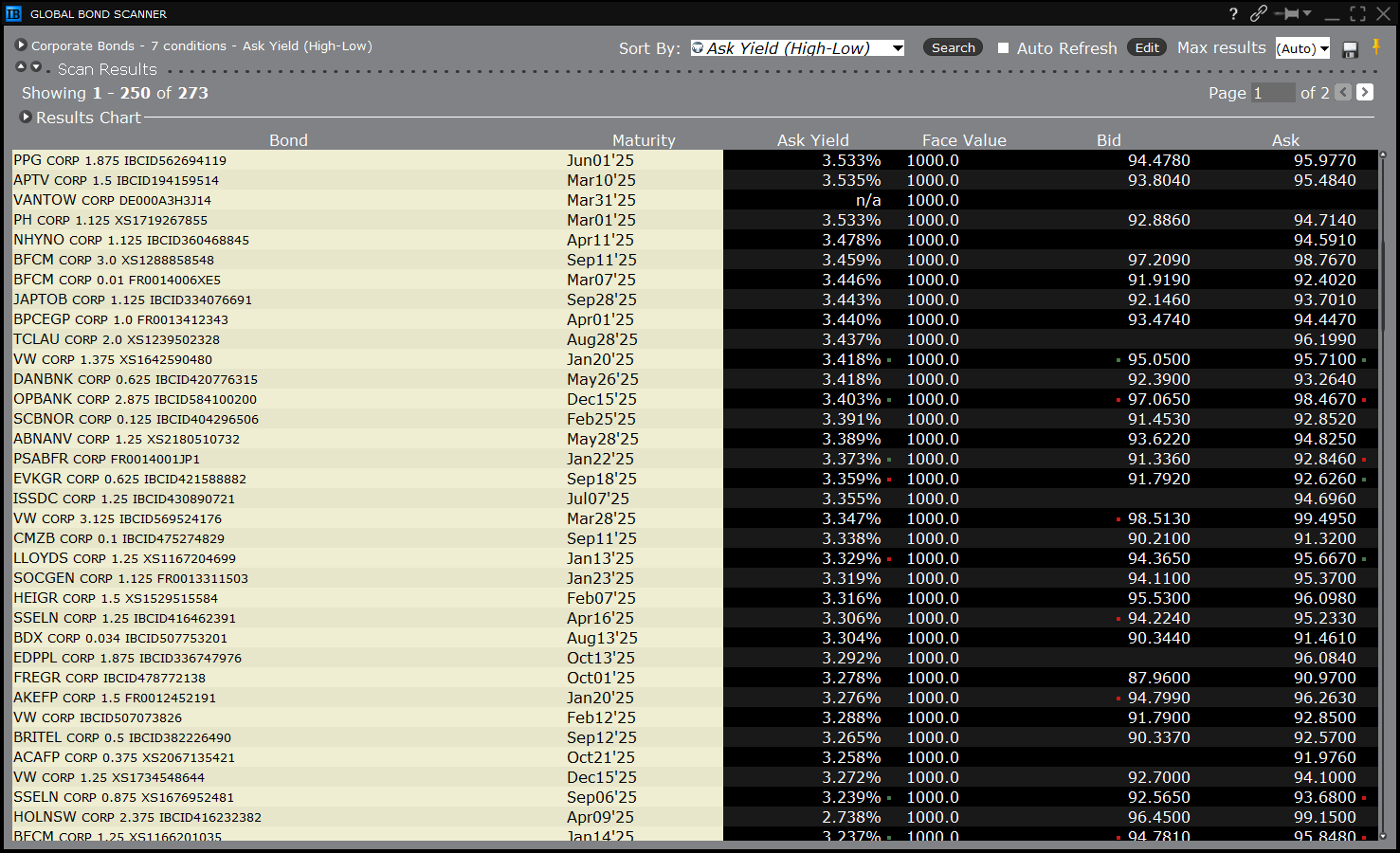This screenshot has height=853, width=1400.
Task: Select the BPCEGP CORP 1.0 bond row
Action: pos(695,319)
